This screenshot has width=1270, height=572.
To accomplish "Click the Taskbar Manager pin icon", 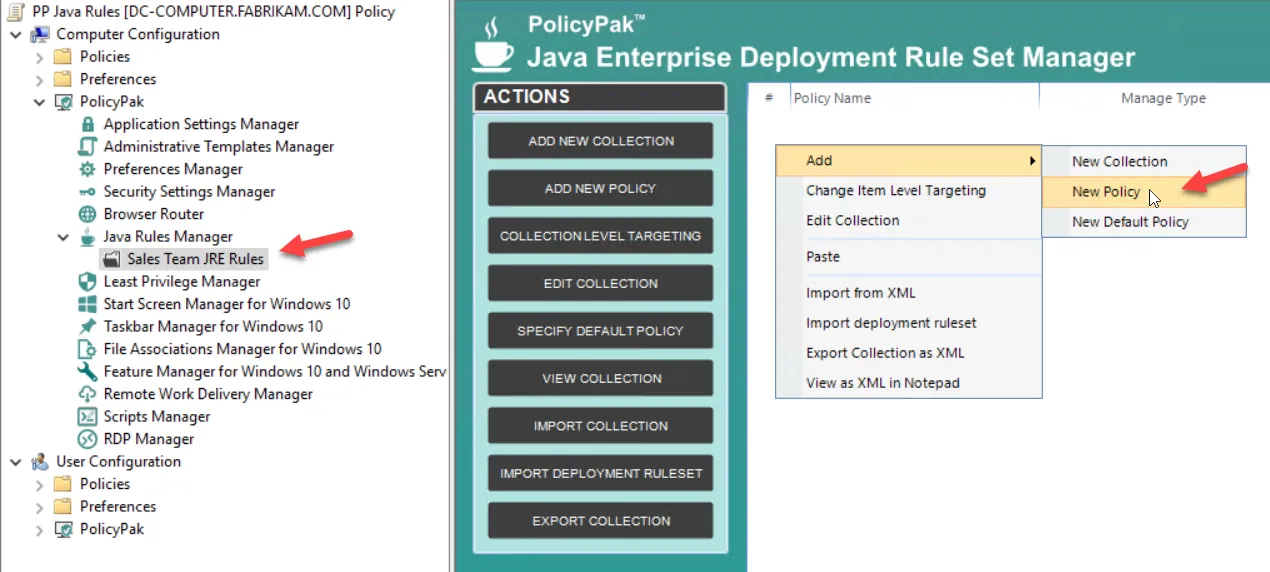I will coord(87,326).
